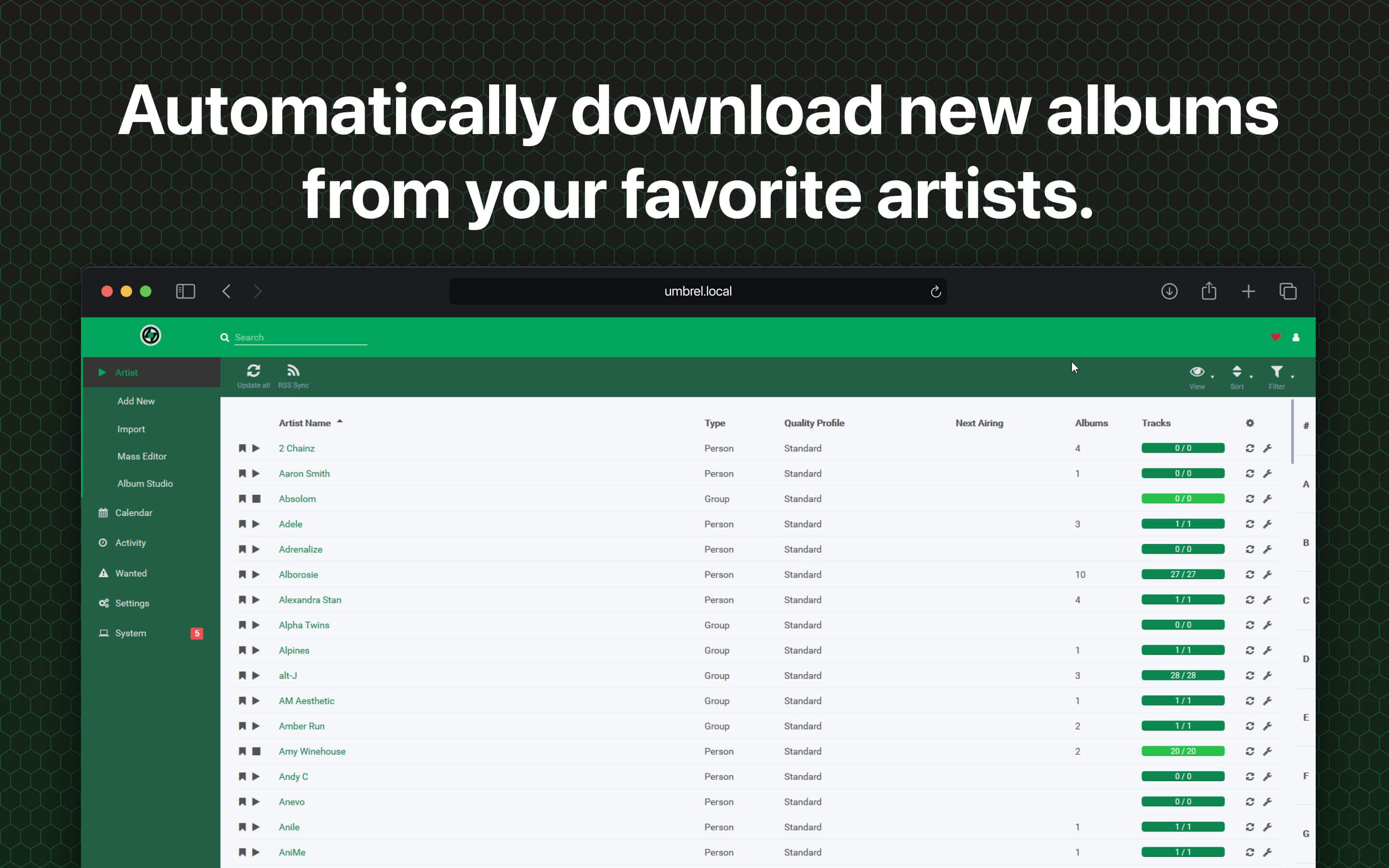Click the RSS Sync icon
The width and height of the screenshot is (1389, 868).
293,371
